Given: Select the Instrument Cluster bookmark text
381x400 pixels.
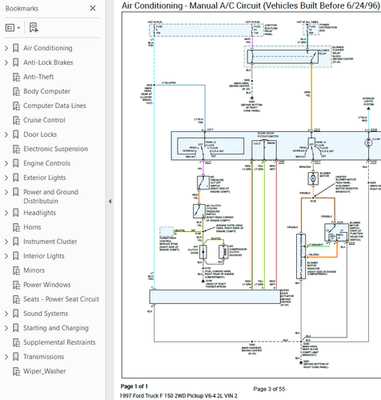Looking at the screenshot, I should pyautogui.click(x=50, y=241).
